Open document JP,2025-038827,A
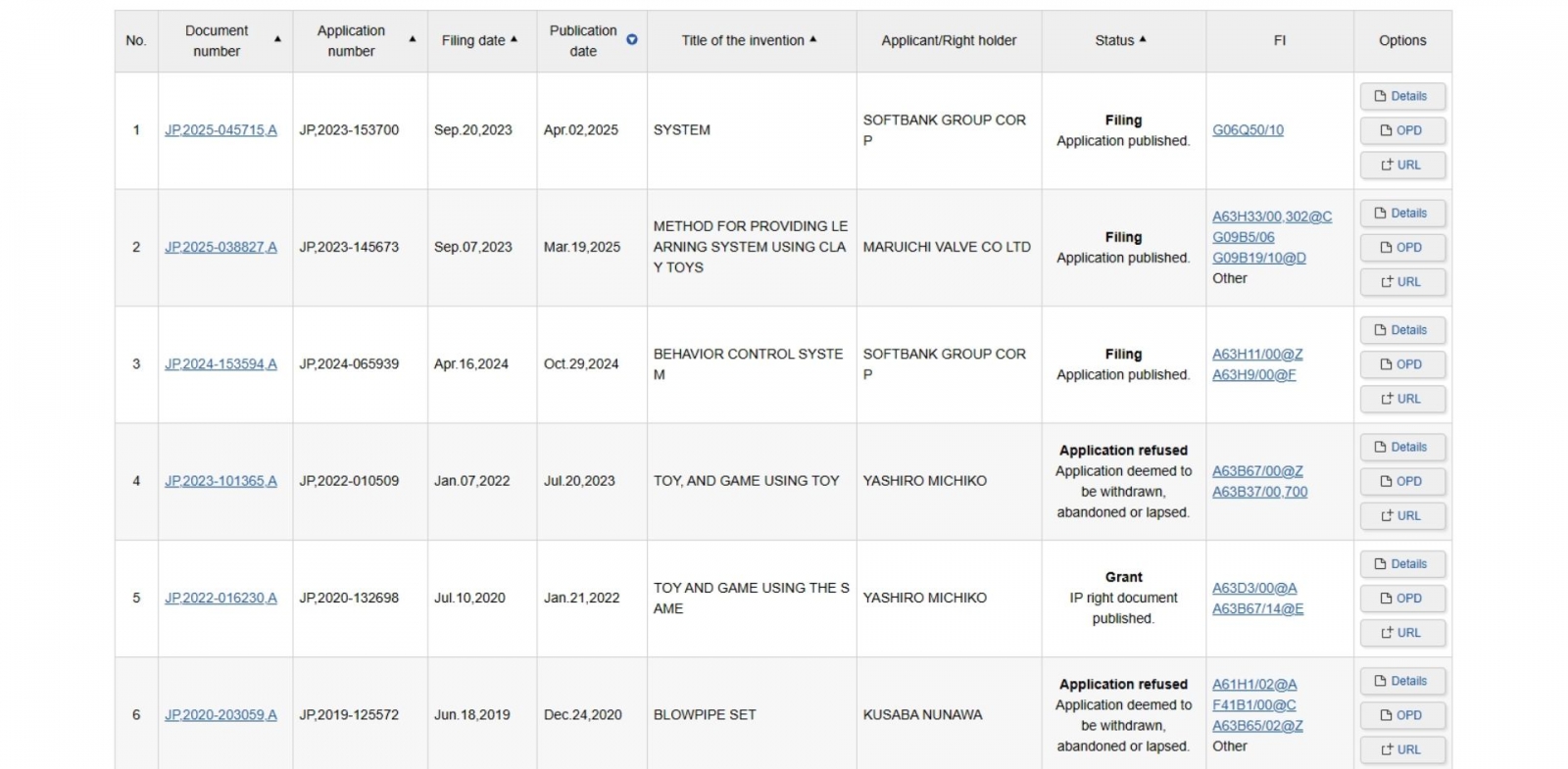The image size is (1568, 769). pyautogui.click(x=220, y=247)
